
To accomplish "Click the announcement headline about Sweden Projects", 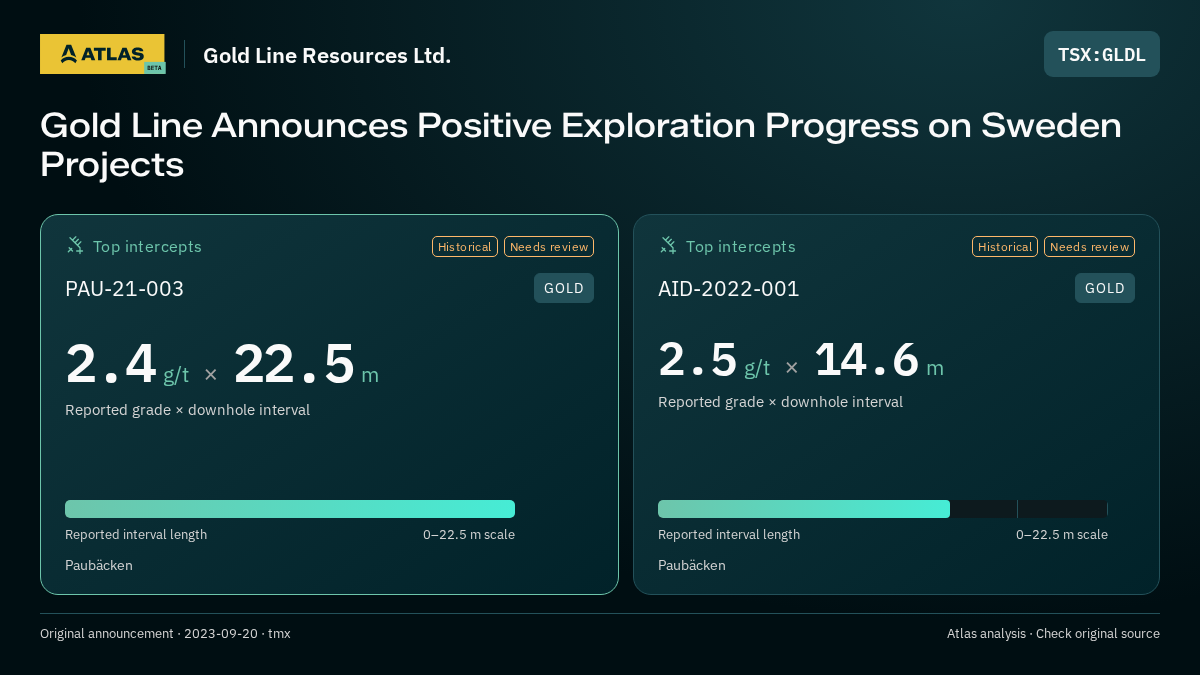I will (581, 144).
